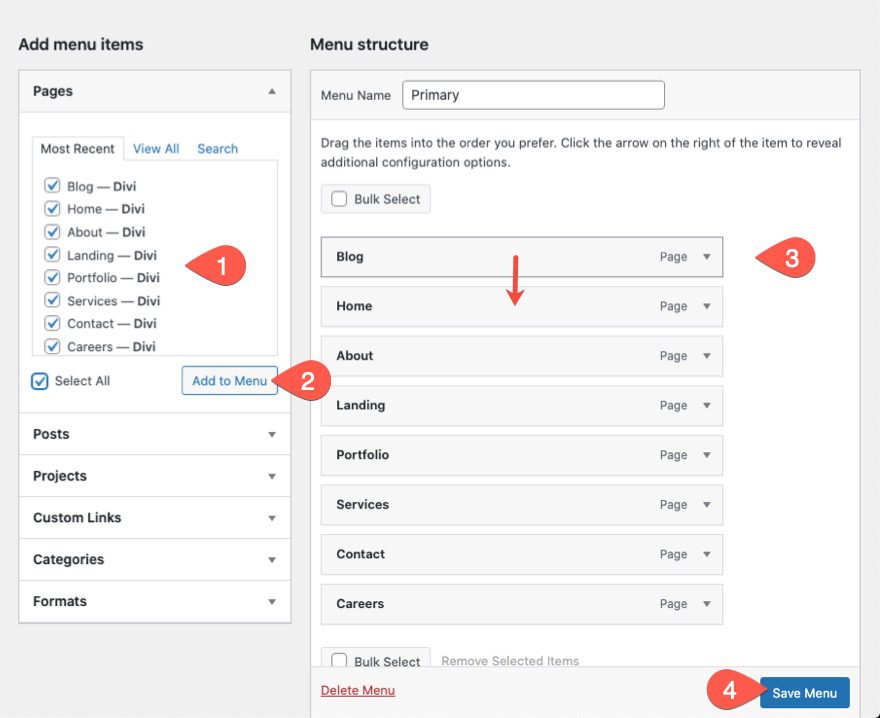Image resolution: width=880 pixels, height=718 pixels.
Task: Uncheck the Select All checkbox
Action: tap(38, 381)
